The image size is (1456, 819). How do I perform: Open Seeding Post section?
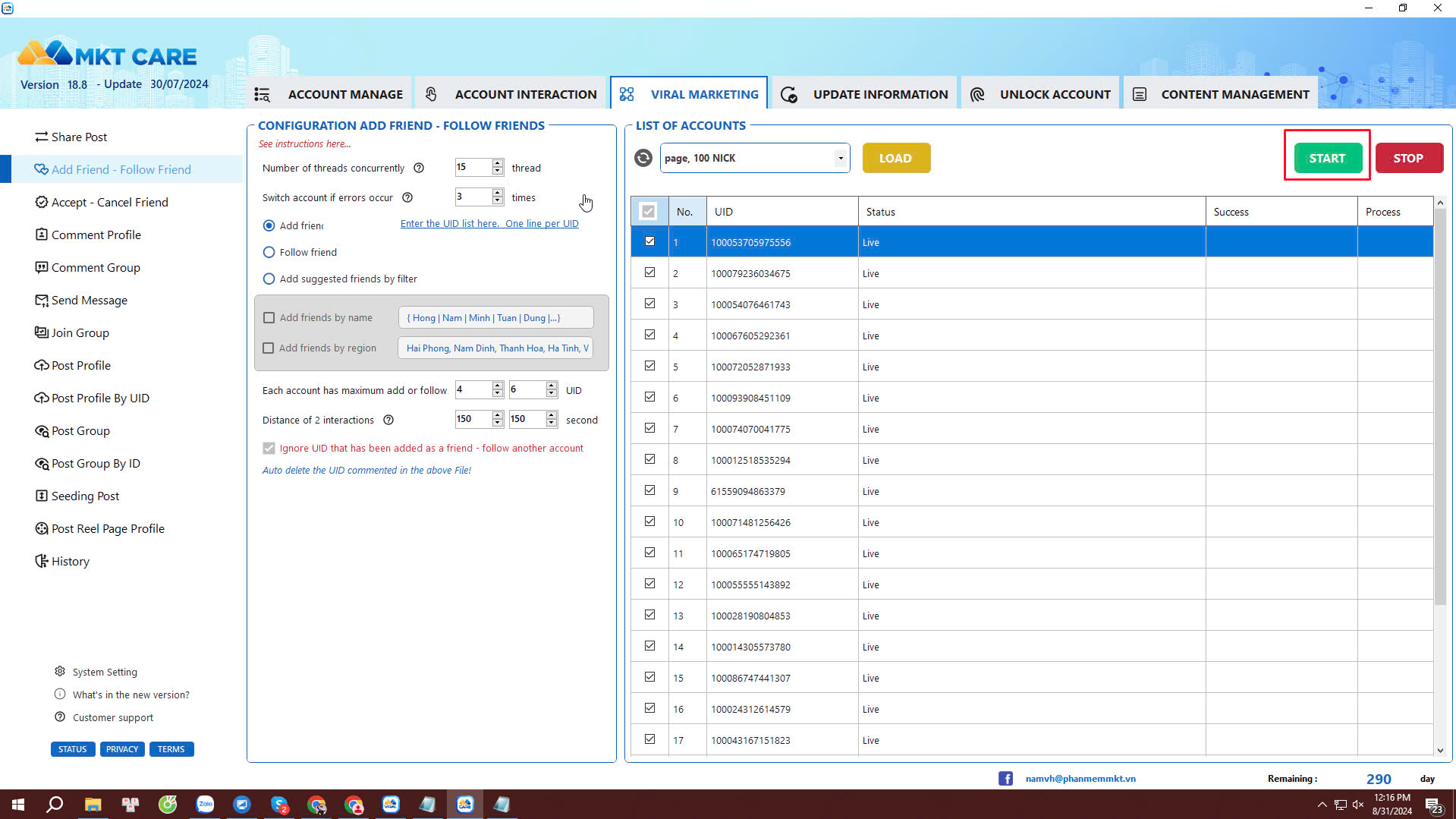[77, 496]
